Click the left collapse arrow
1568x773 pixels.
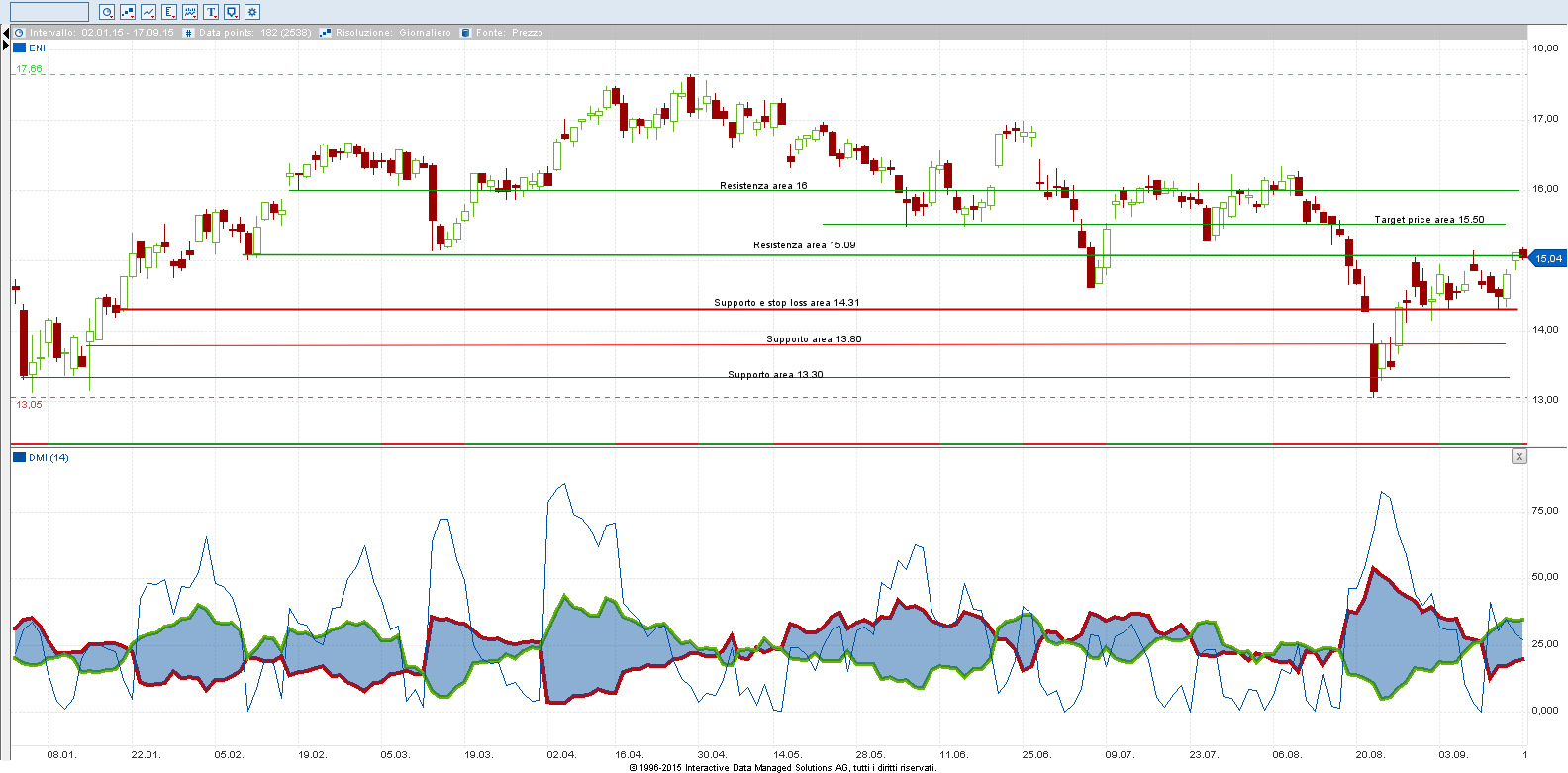coord(5,33)
